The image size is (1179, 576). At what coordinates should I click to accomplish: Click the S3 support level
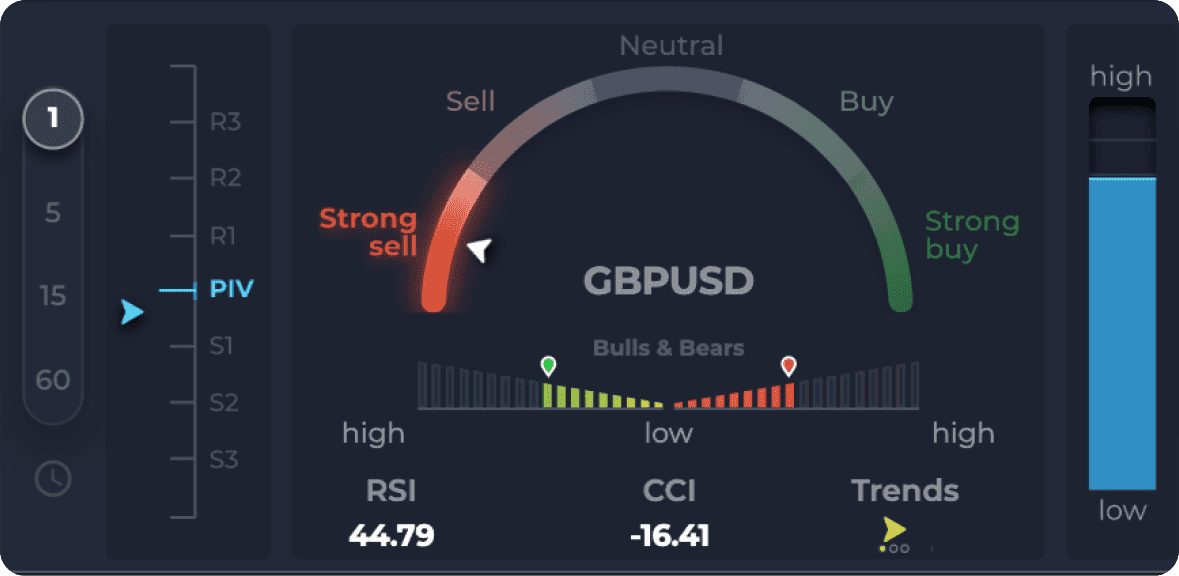click(224, 460)
